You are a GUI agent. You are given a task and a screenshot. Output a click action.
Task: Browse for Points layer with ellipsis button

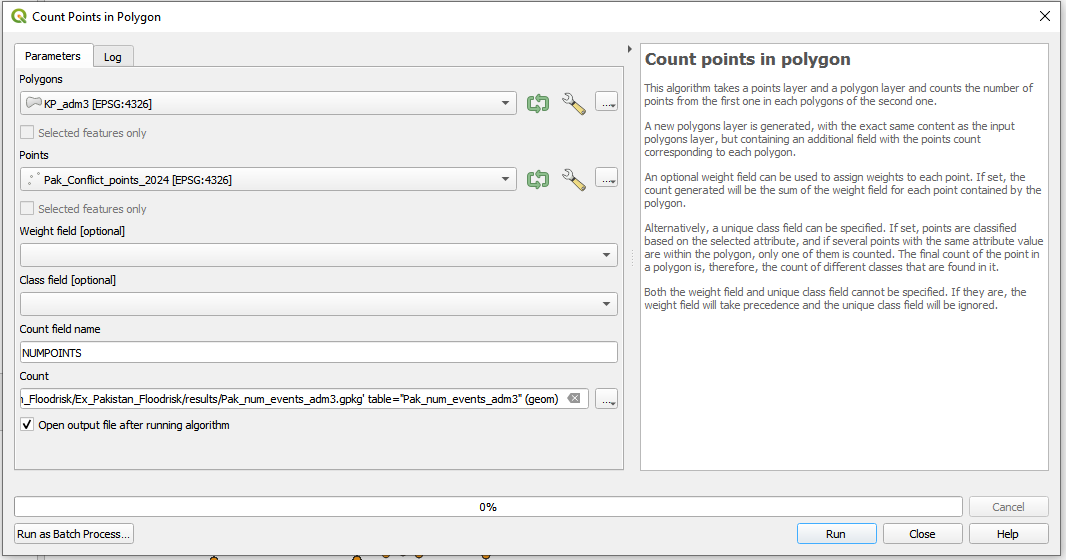pos(606,178)
